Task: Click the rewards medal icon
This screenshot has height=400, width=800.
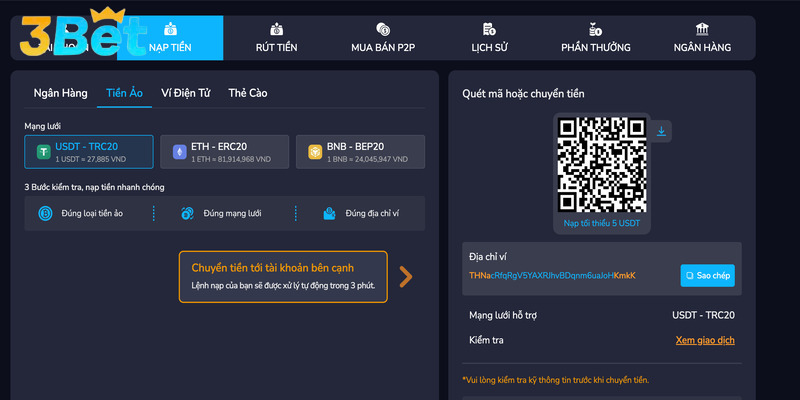Action: 595,29
